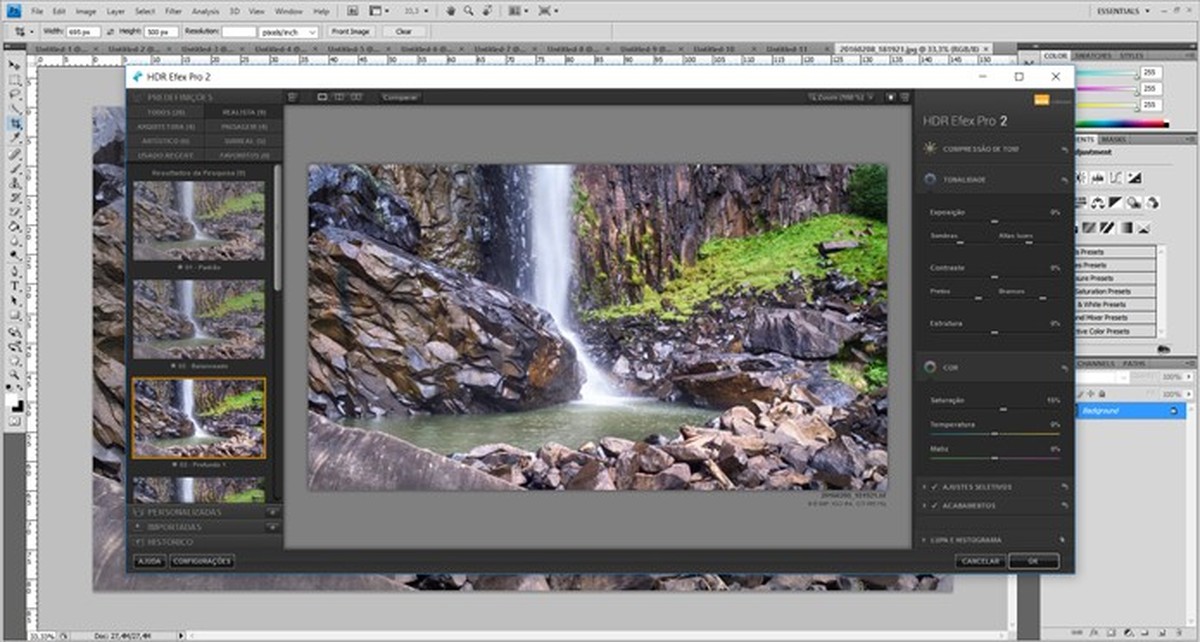The height and width of the screenshot is (642, 1200).
Task: Click the Levels adjustment icon in Adjustments panel
Action: [1097, 177]
